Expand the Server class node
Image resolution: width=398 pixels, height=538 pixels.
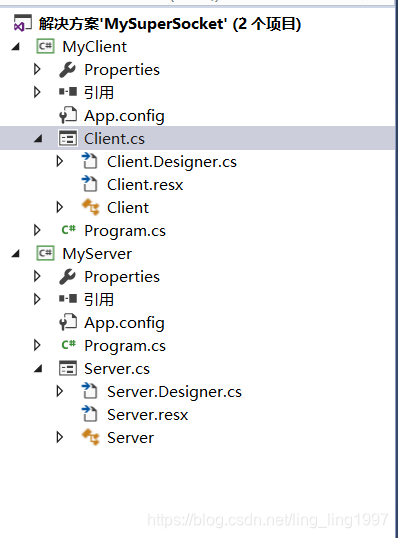click(x=60, y=437)
